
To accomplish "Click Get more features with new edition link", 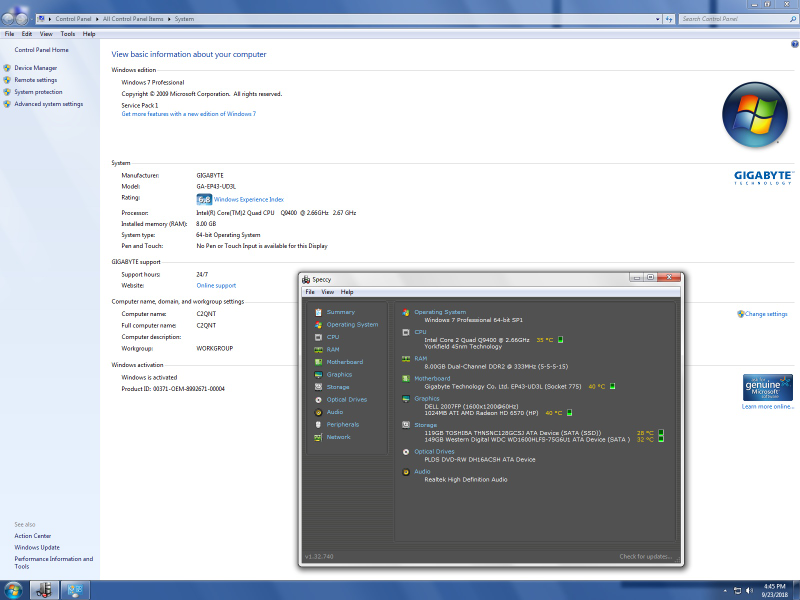I will pyautogui.click(x=188, y=114).
